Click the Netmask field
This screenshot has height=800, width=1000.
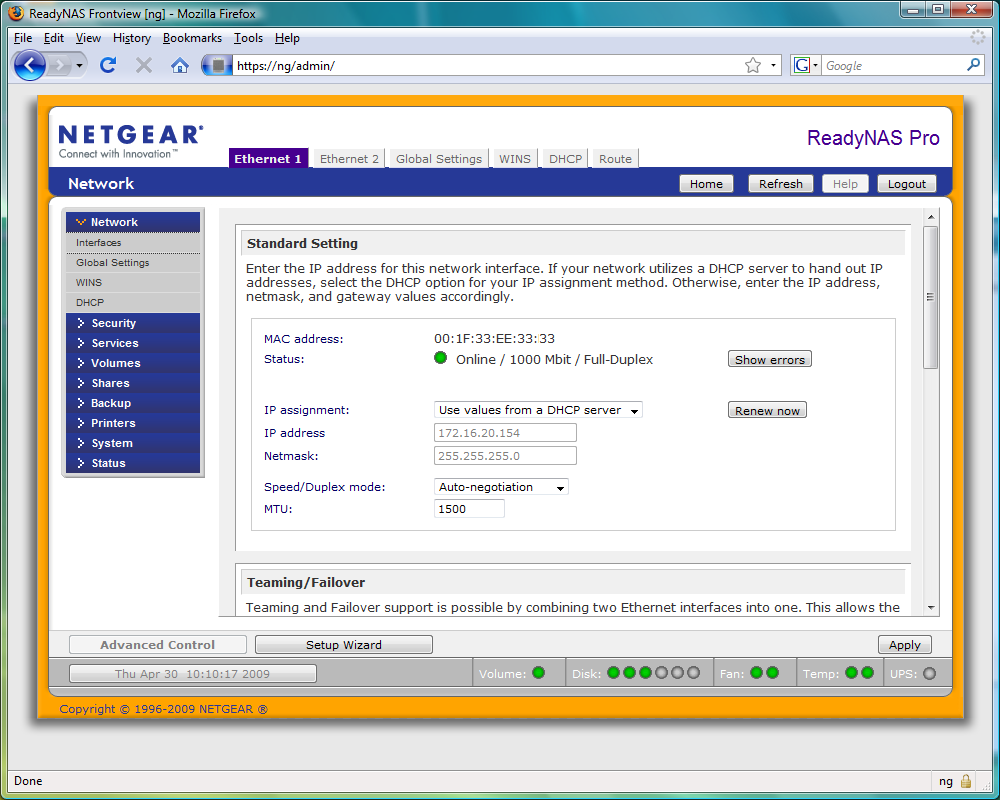pos(505,456)
